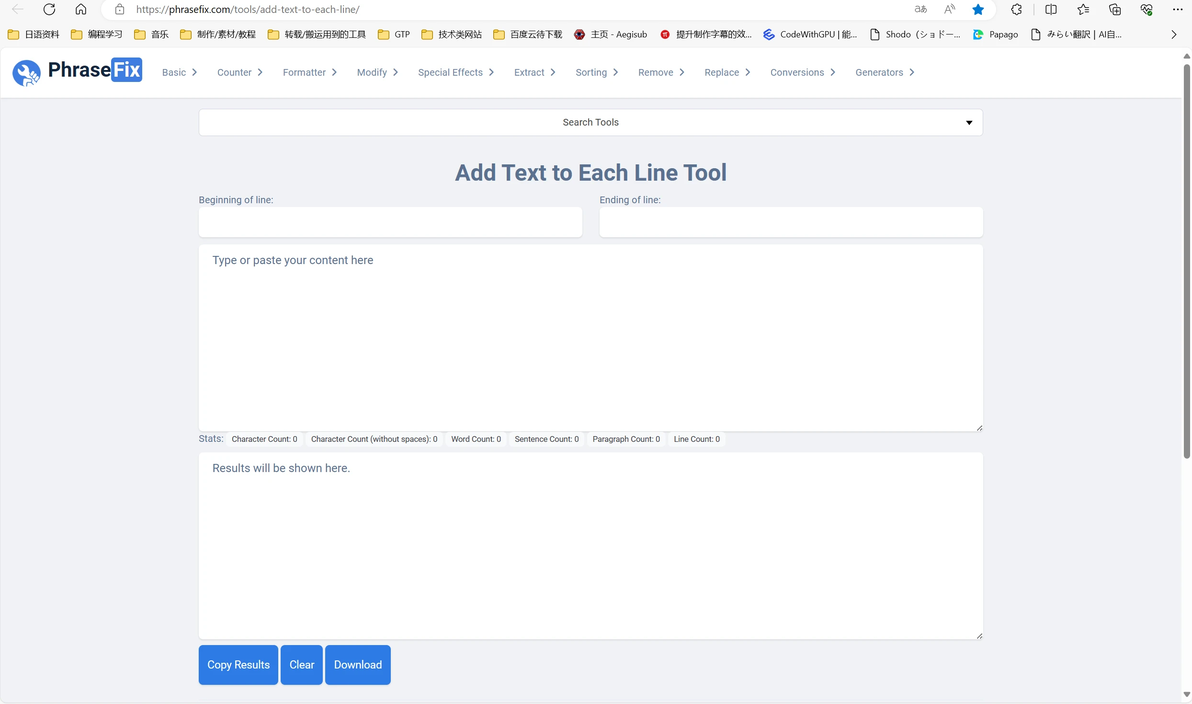Viewport: 1192px width, 704px height.
Task: Open the browser collections icon
Action: pyautogui.click(x=1114, y=9)
